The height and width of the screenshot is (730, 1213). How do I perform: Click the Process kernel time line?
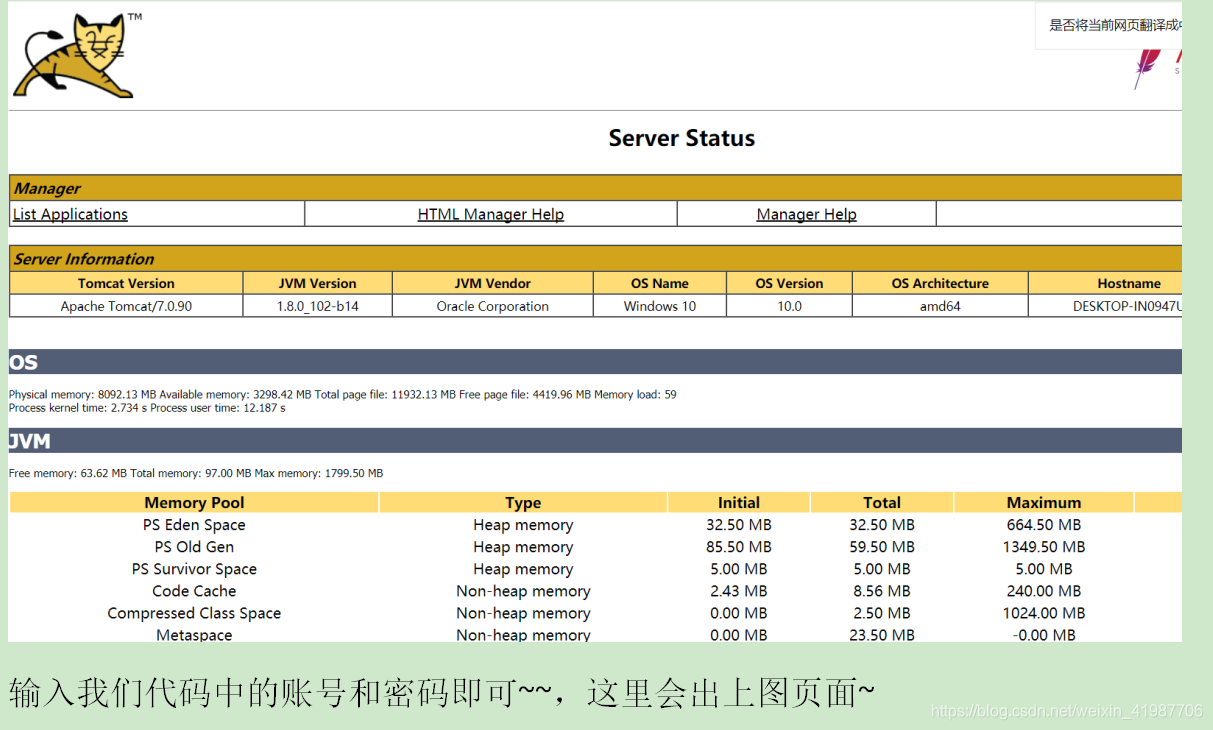click(147, 408)
